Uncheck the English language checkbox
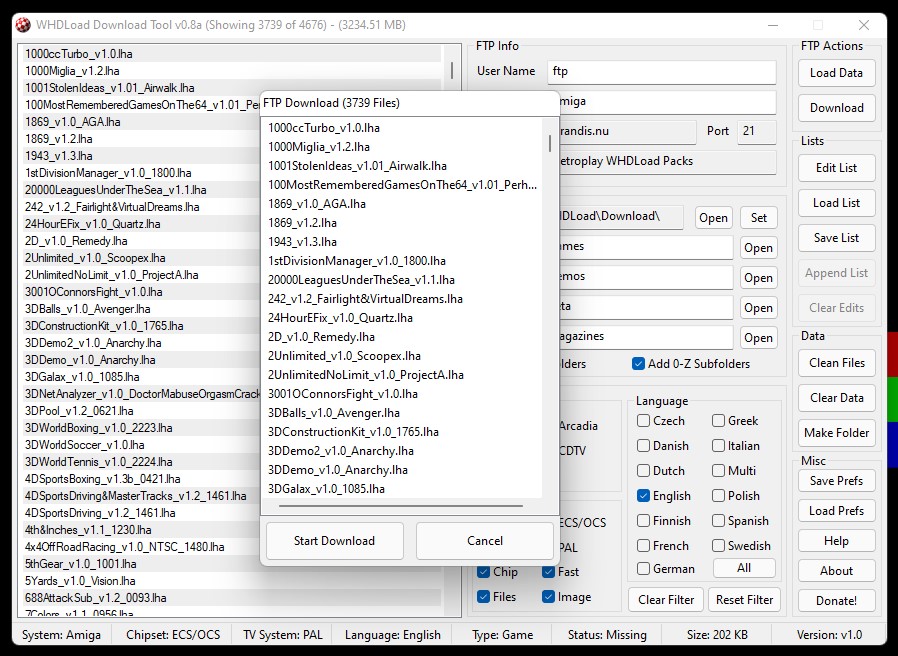Screen dimensions: 898x656 pyautogui.click(x=643, y=496)
